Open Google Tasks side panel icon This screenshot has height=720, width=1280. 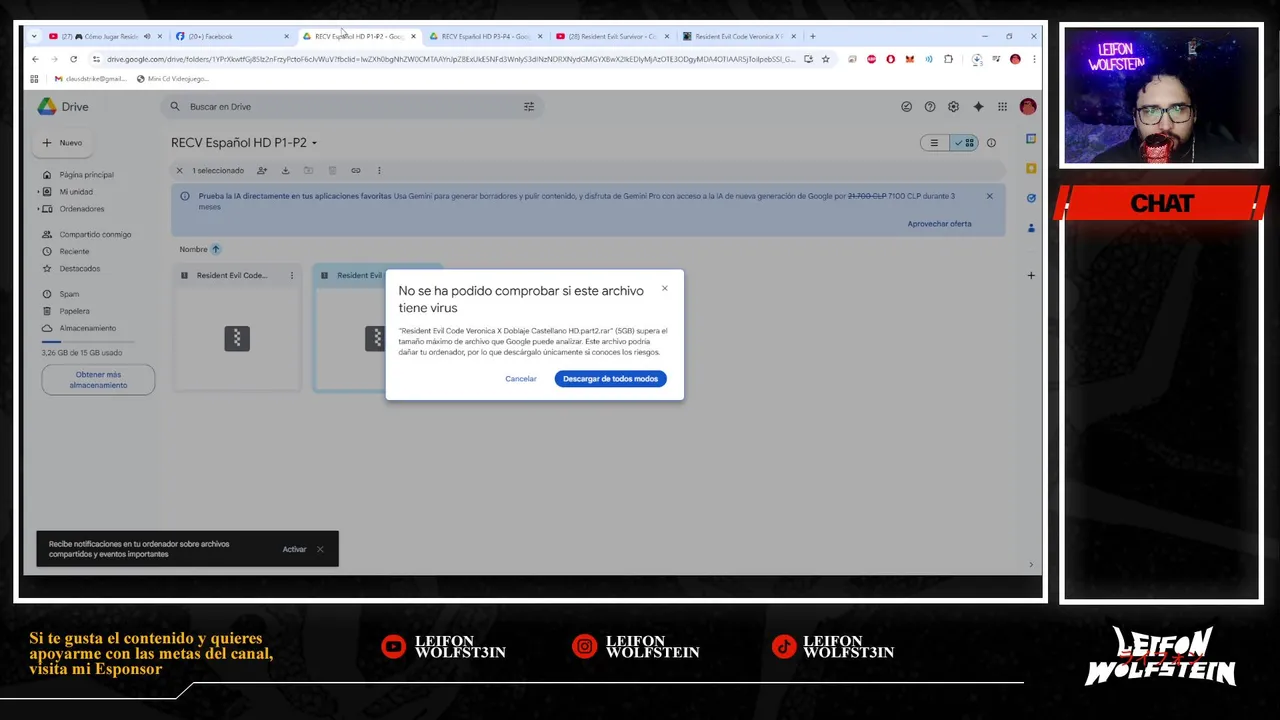click(1031, 198)
